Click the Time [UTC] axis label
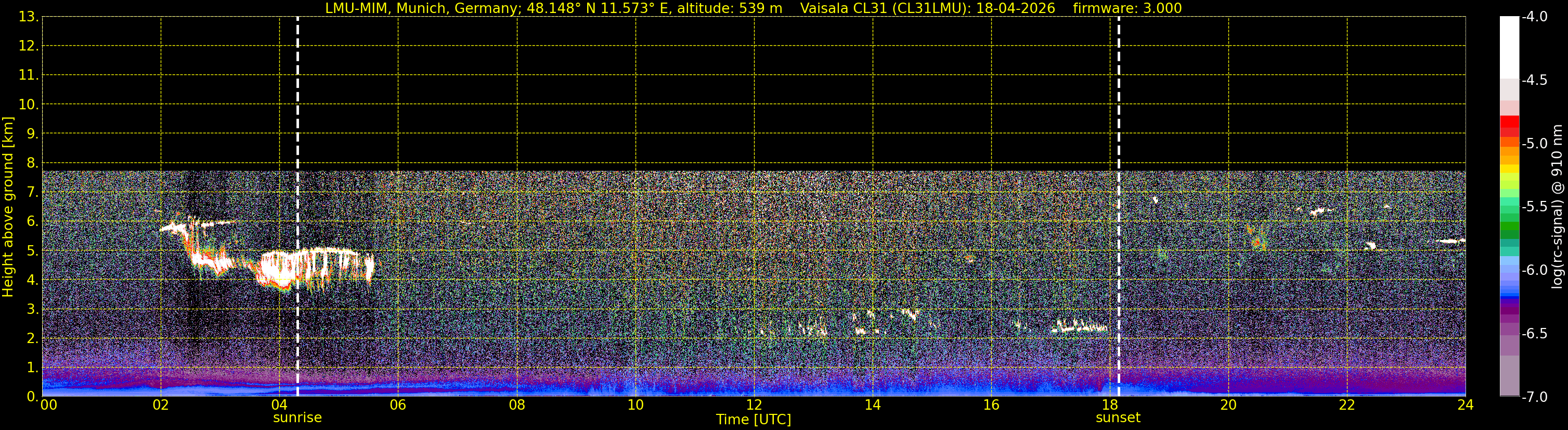Viewport: 1568px width, 430px height. (x=754, y=420)
